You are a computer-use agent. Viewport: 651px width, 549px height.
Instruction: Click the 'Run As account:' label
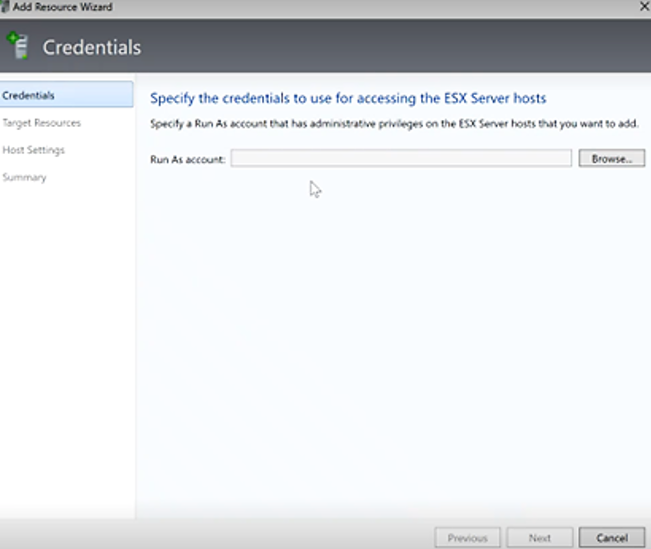coord(188,159)
